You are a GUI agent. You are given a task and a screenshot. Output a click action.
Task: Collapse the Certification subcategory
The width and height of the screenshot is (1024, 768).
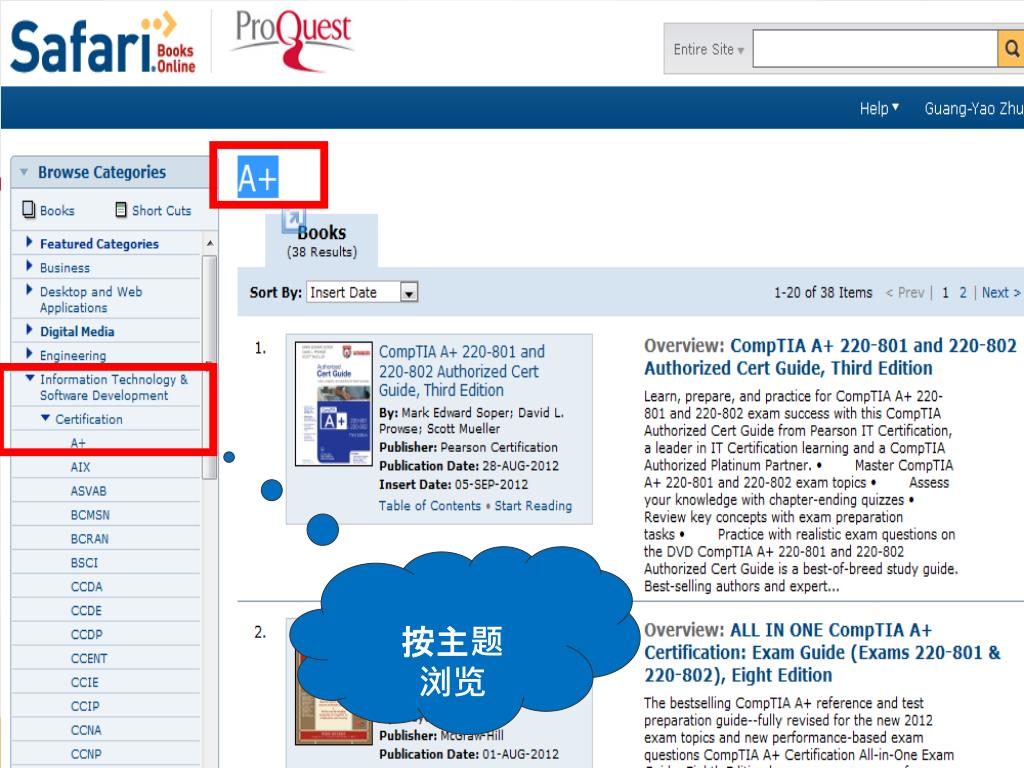click(45, 417)
